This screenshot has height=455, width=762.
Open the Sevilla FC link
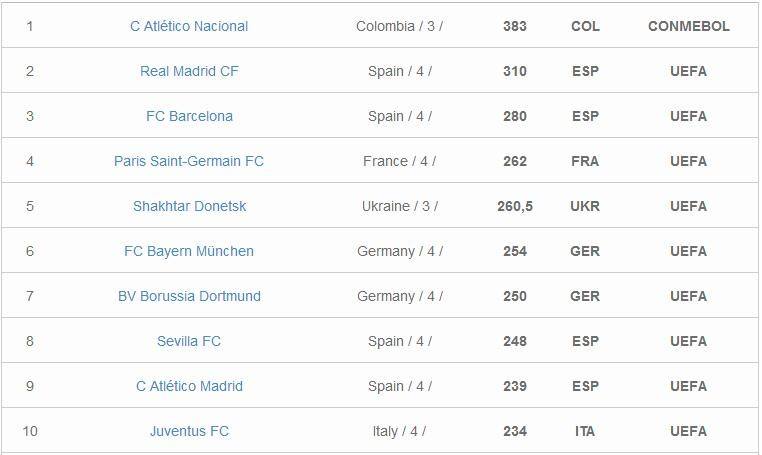coord(189,341)
